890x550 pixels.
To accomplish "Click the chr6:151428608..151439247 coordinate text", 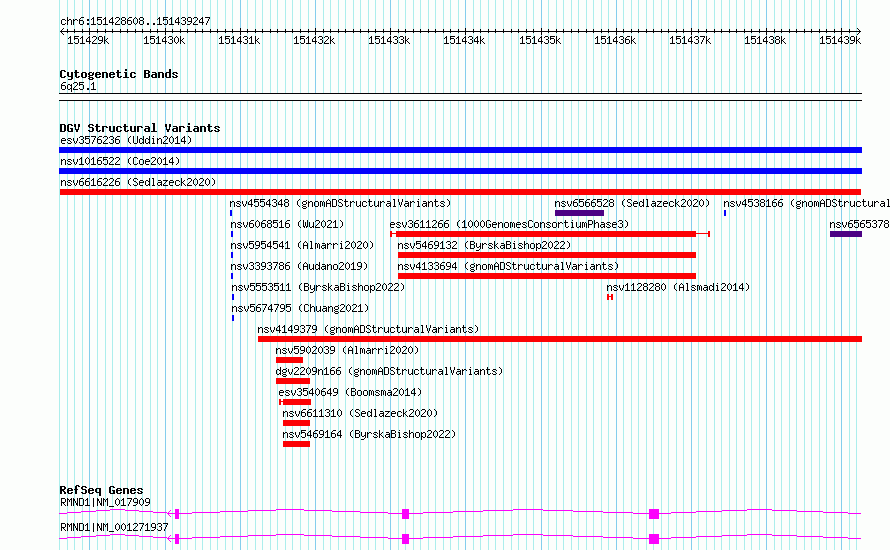I will pyautogui.click(x=135, y=22).
